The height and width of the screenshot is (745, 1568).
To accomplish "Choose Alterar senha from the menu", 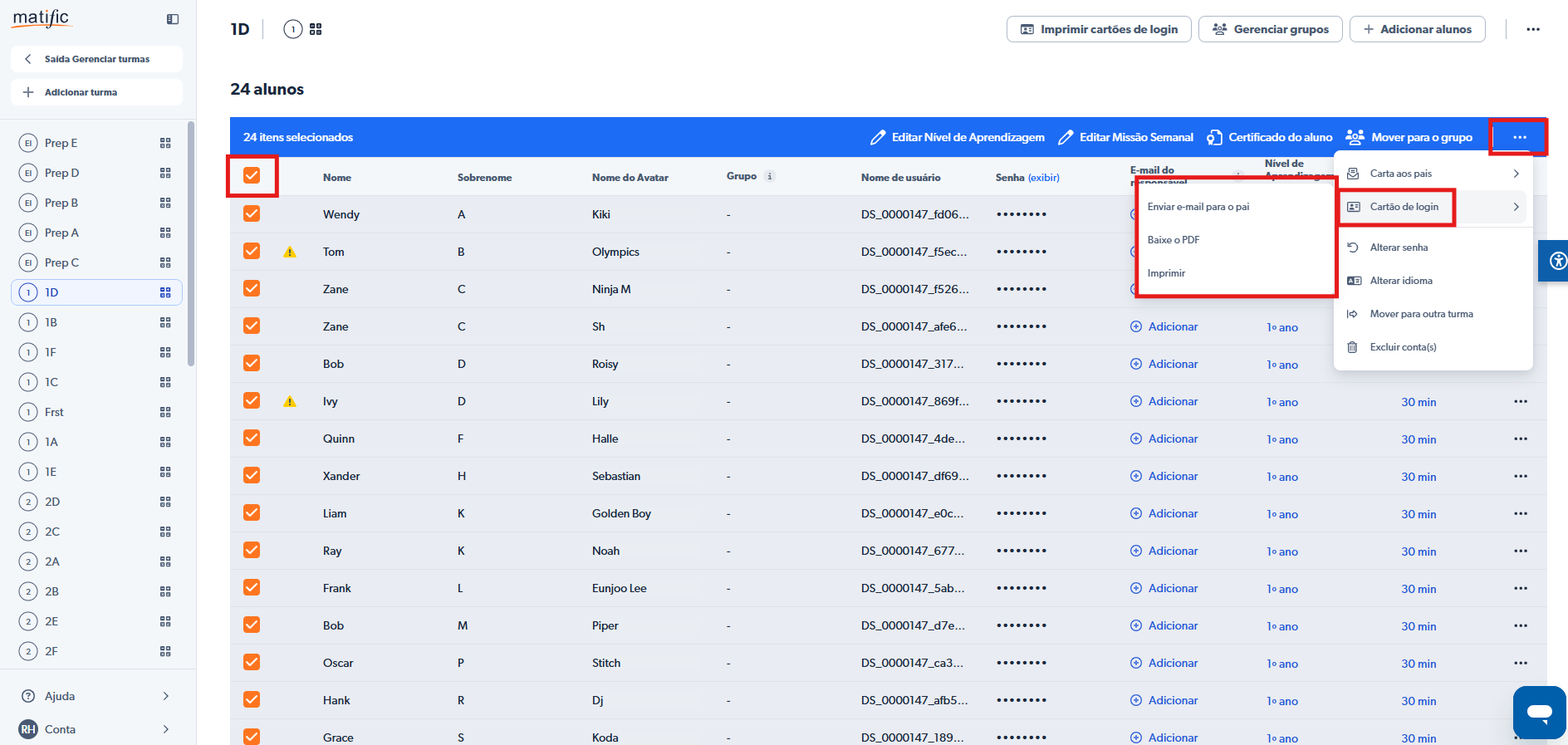I will click(1399, 248).
